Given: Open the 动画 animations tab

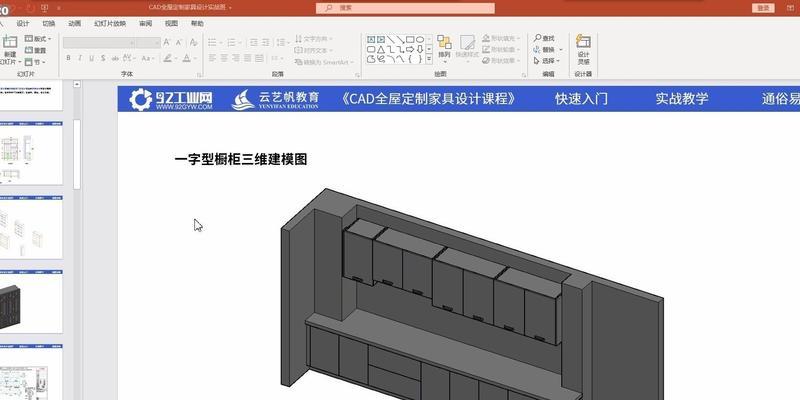Looking at the screenshot, I should pos(74,23).
